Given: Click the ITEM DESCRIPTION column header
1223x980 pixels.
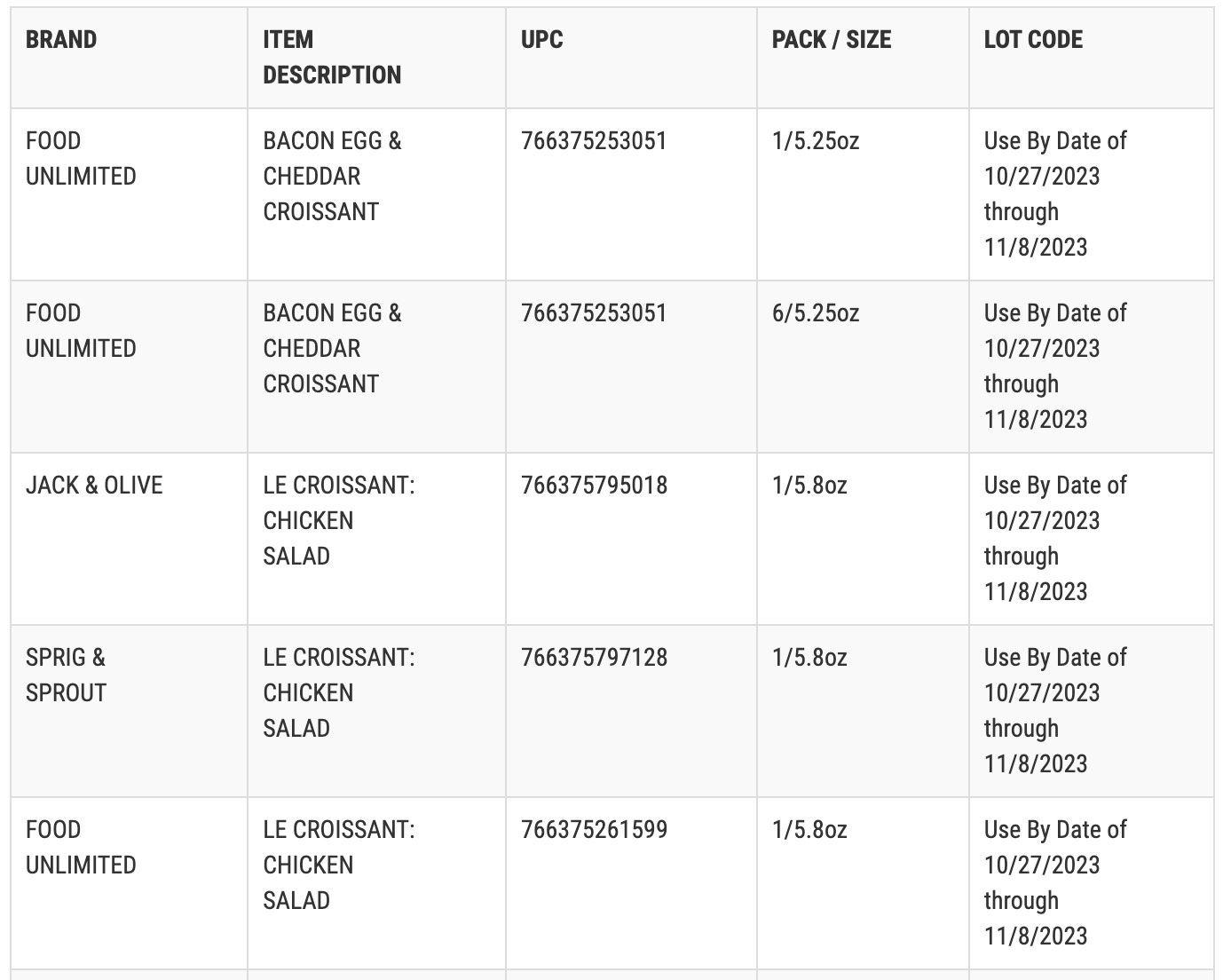Looking at the screenshot, I should [x=376, y=58].
